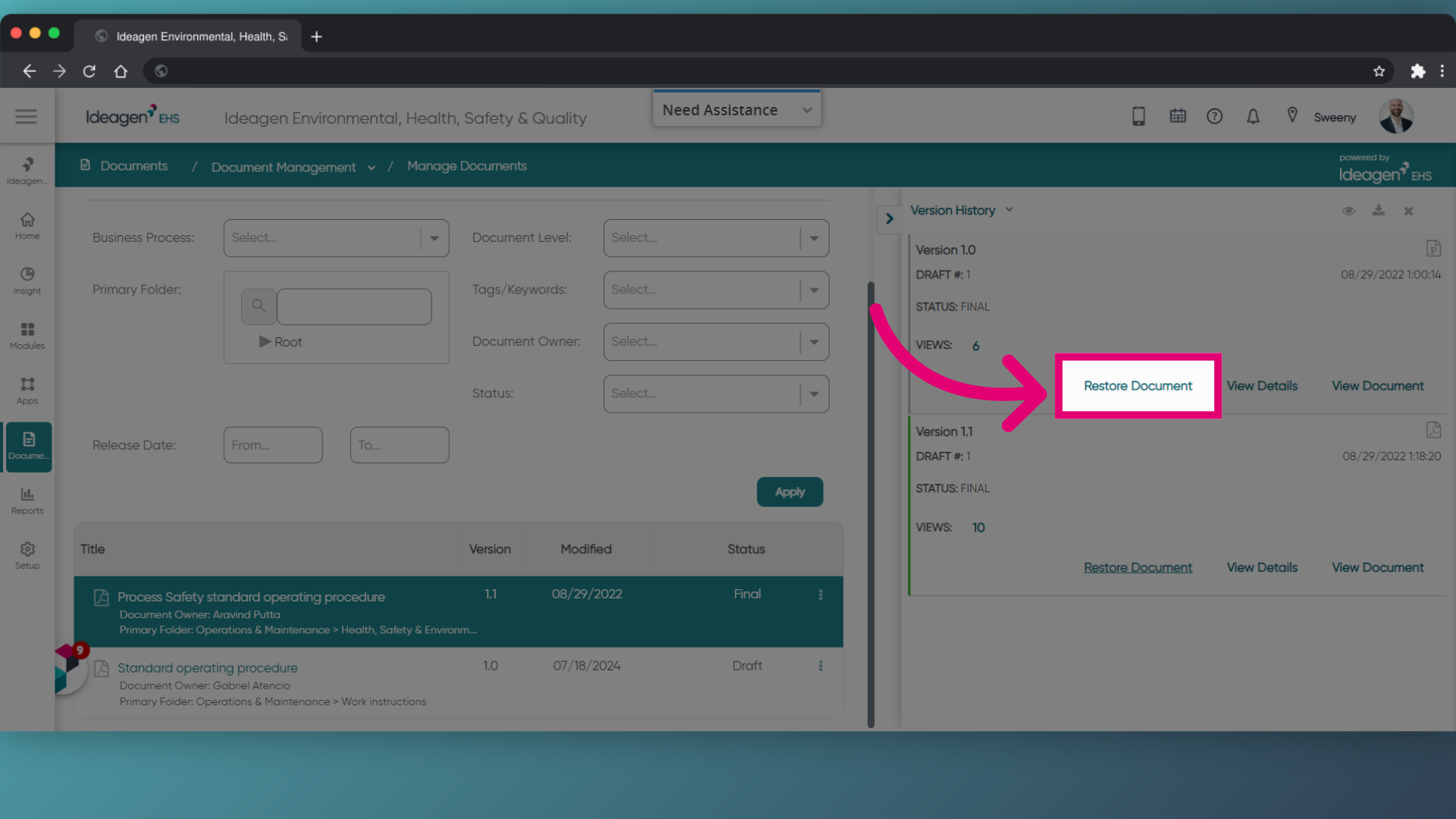Open the Need Assistance dropdown

click(736, 110)
